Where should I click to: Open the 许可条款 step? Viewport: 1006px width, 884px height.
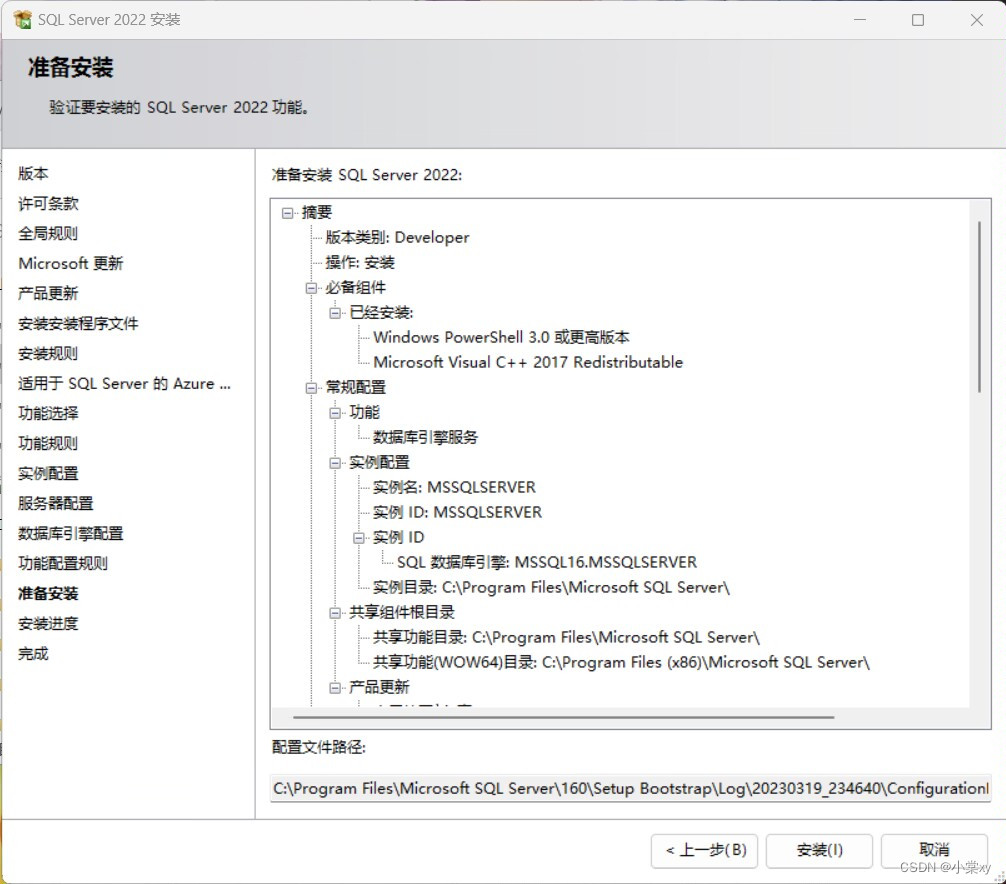(x=48, y=204)
